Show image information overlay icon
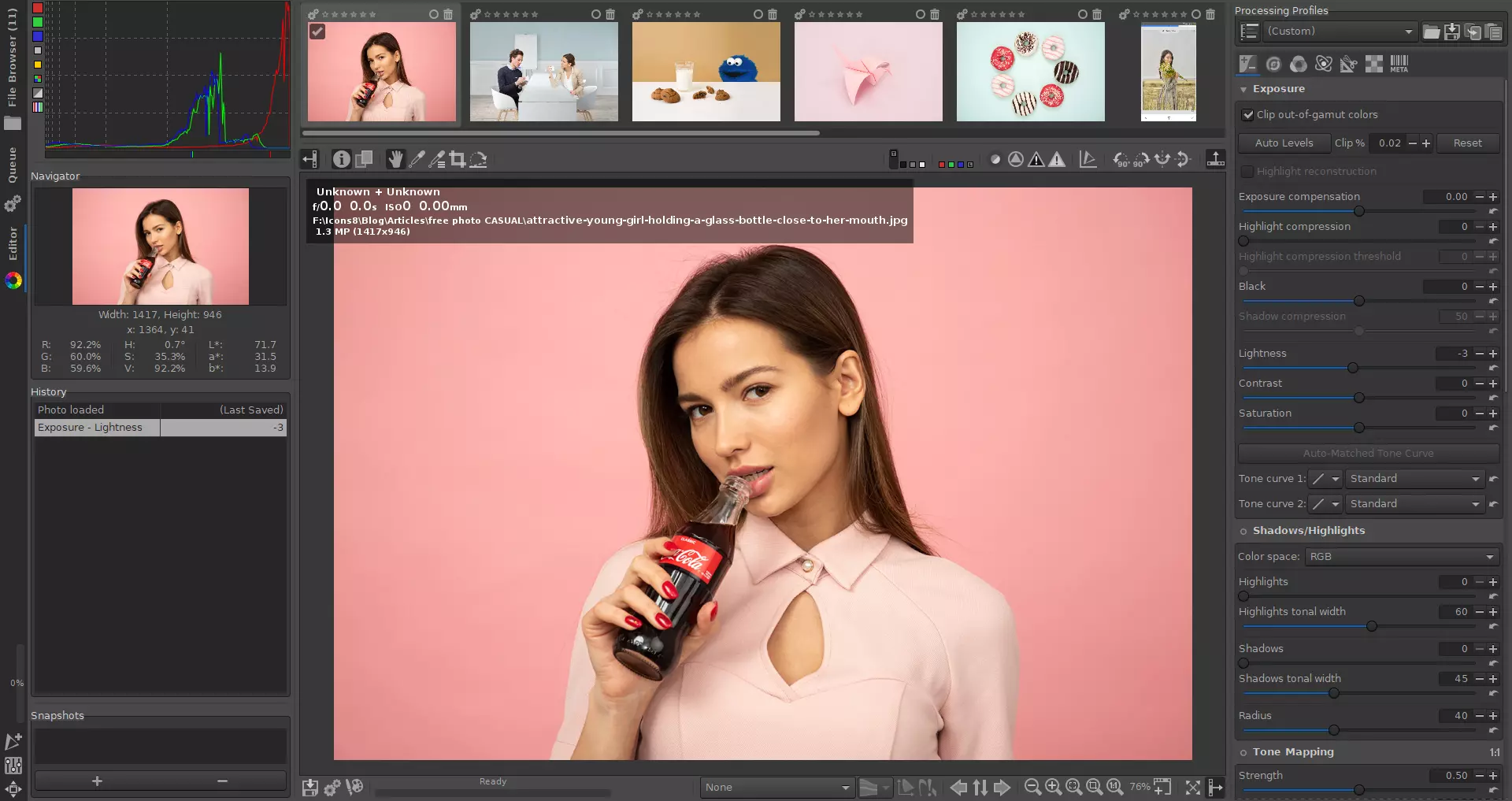 click(341, 159)
